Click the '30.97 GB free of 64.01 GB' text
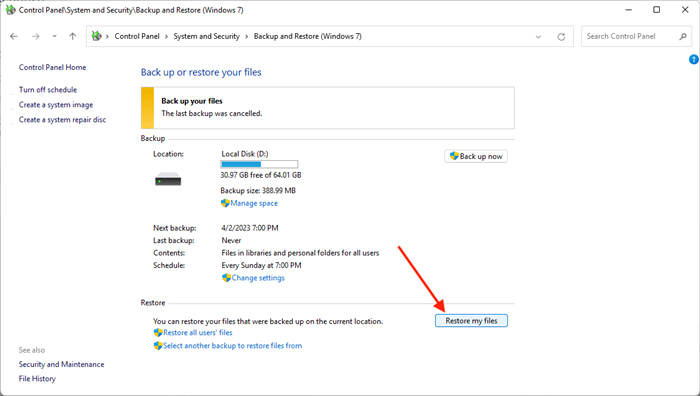 coord(261,175)
